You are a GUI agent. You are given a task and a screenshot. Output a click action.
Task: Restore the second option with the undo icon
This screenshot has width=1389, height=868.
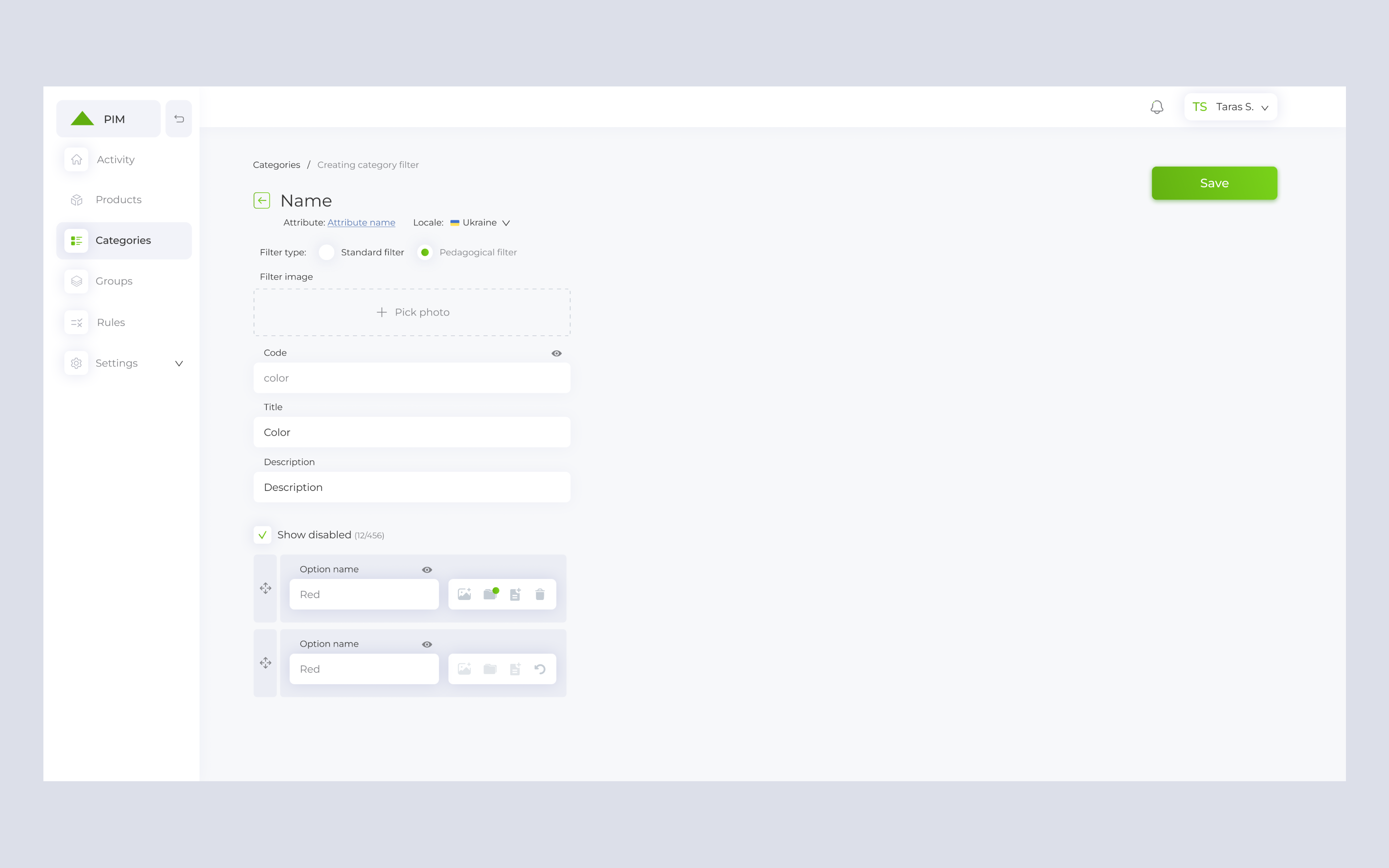click(x=540, y=669)
